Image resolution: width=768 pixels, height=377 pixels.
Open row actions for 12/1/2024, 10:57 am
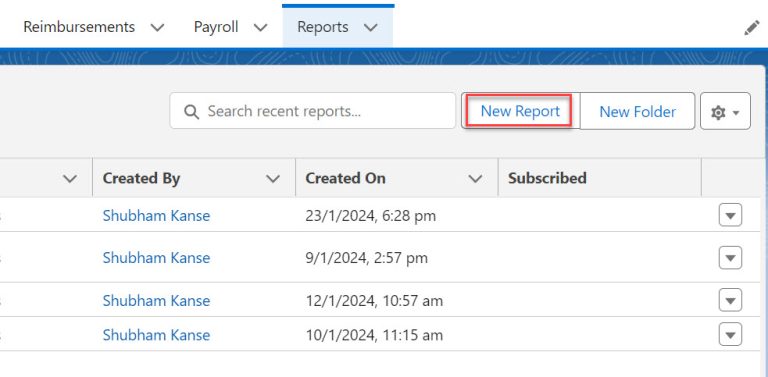pyautogui.click(x=730, y=300)
